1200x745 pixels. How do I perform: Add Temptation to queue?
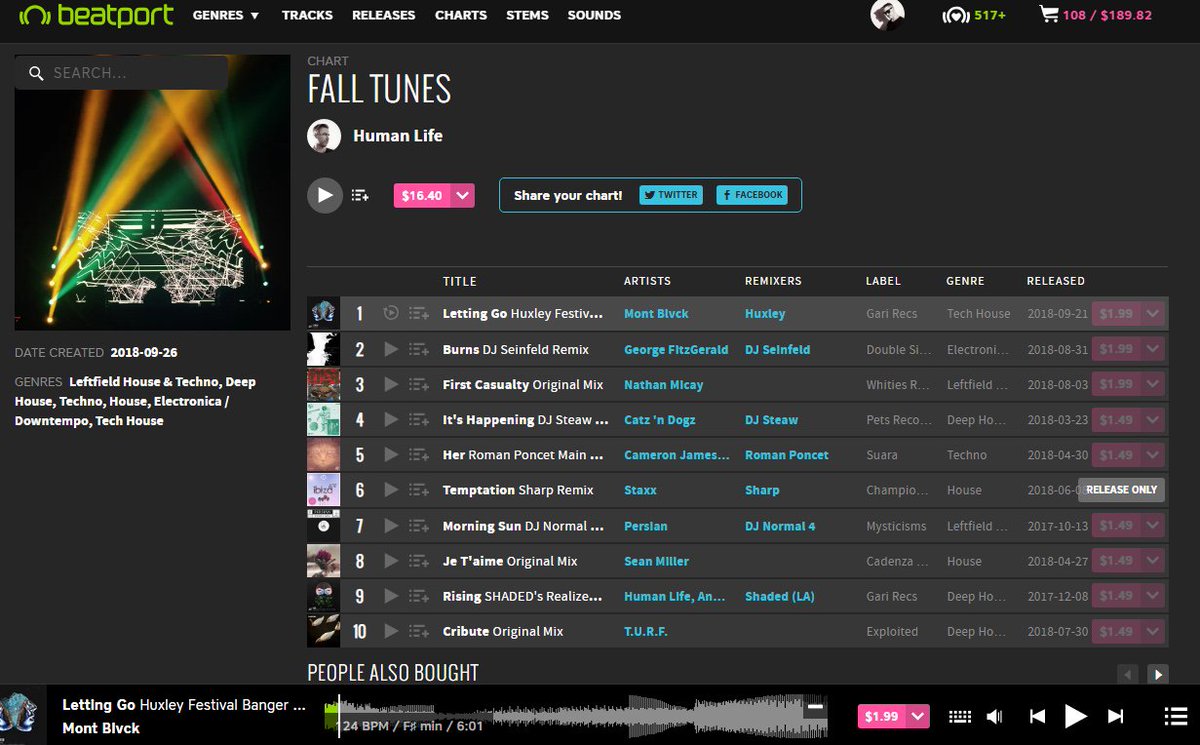(419, 490)
